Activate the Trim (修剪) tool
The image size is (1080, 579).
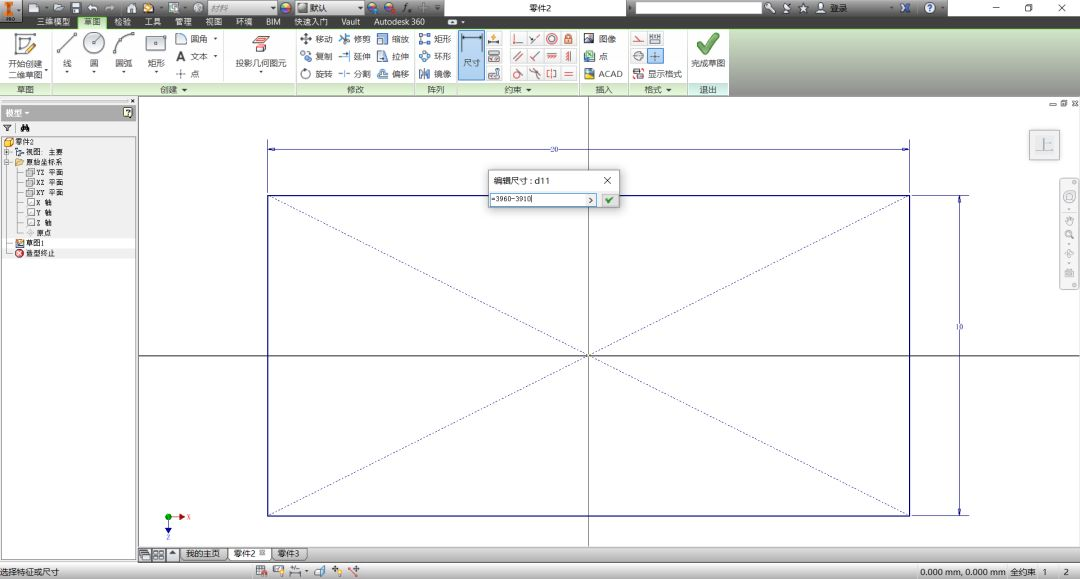[x=355, y=39]
